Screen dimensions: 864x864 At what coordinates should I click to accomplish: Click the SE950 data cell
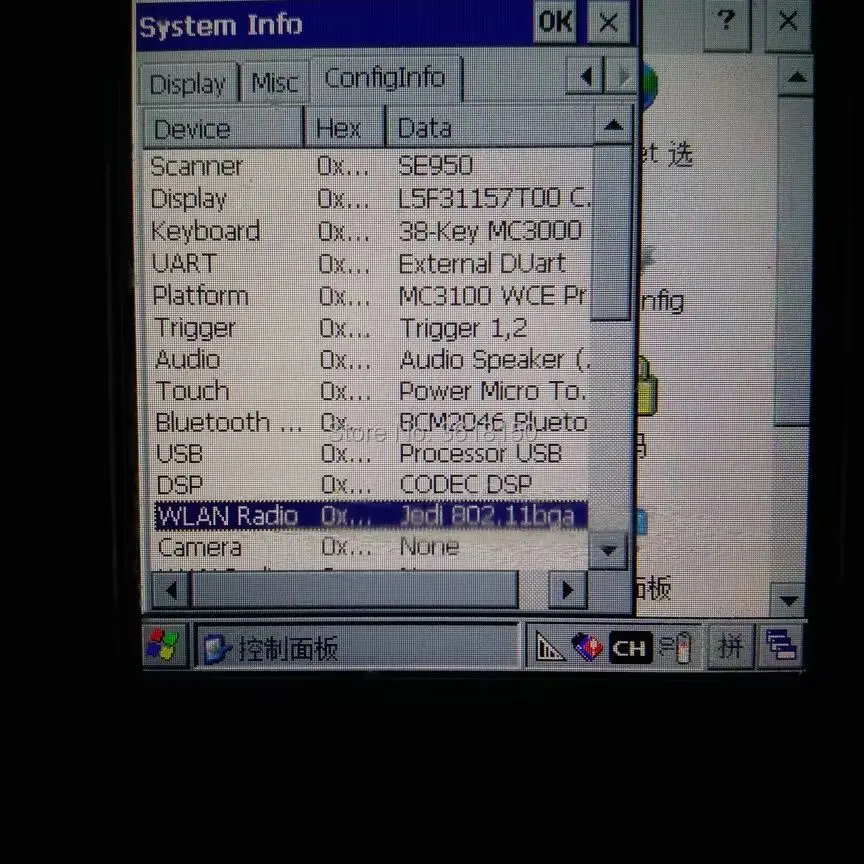click(x=435, y=165)
